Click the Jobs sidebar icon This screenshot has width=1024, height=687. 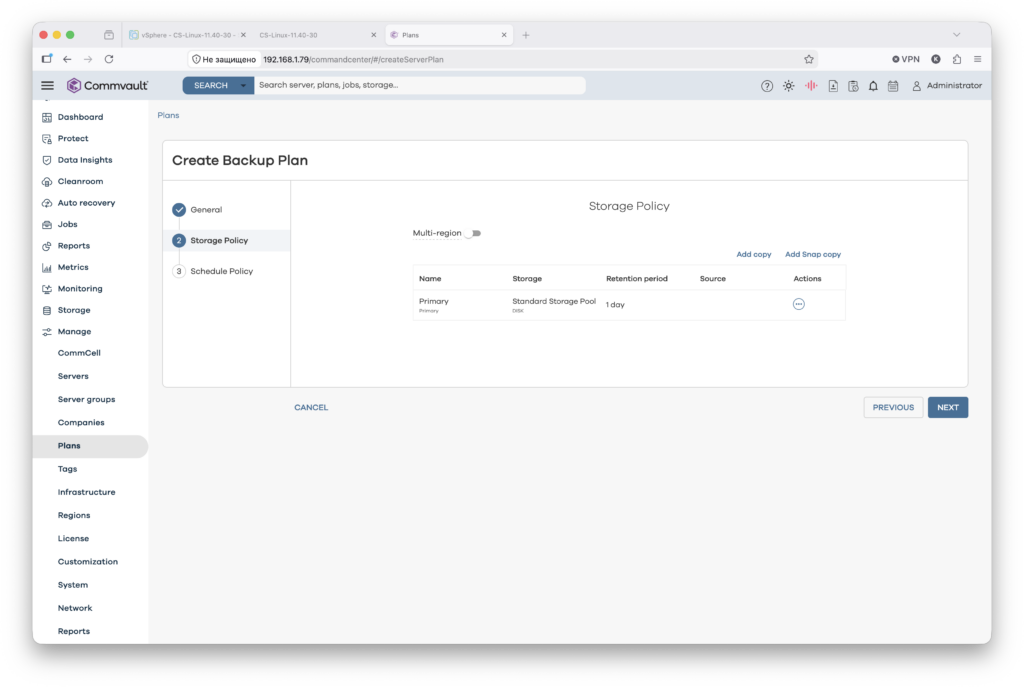pos(47,225)
